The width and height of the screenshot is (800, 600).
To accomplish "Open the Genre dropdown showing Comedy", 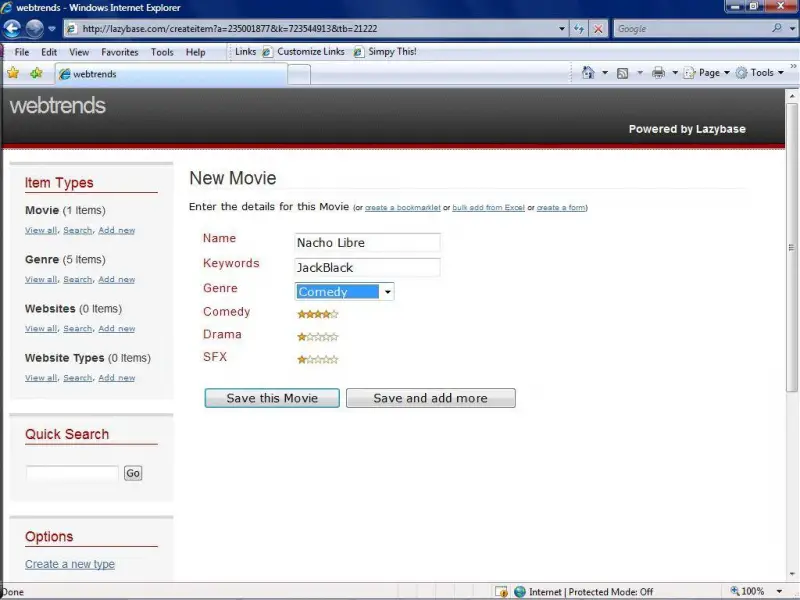I will click(344, 291).
